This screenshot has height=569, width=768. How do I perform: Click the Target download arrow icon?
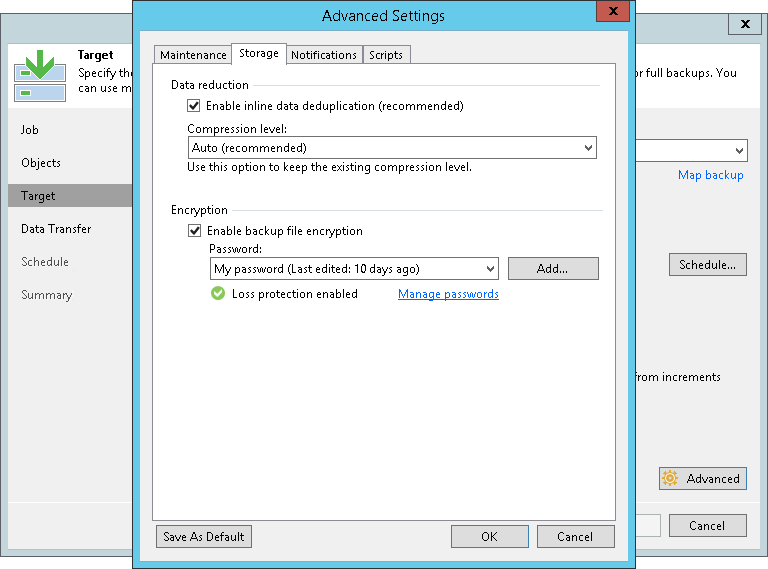click(40, 75)
